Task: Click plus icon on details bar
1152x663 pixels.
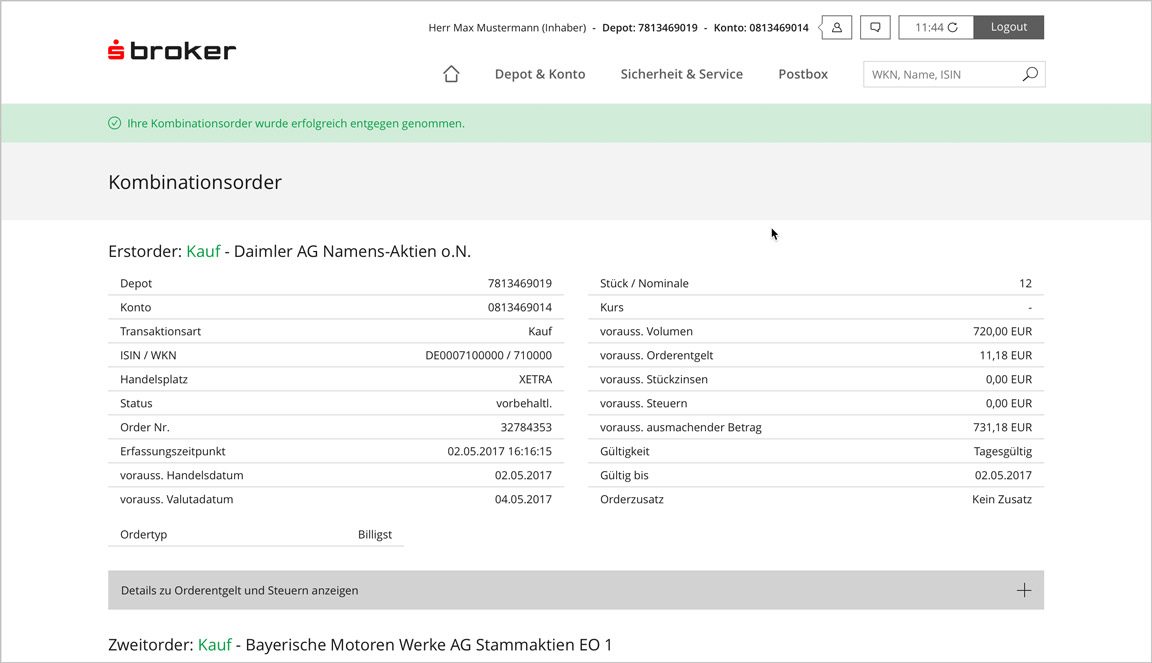Action: pos(1024,590)
